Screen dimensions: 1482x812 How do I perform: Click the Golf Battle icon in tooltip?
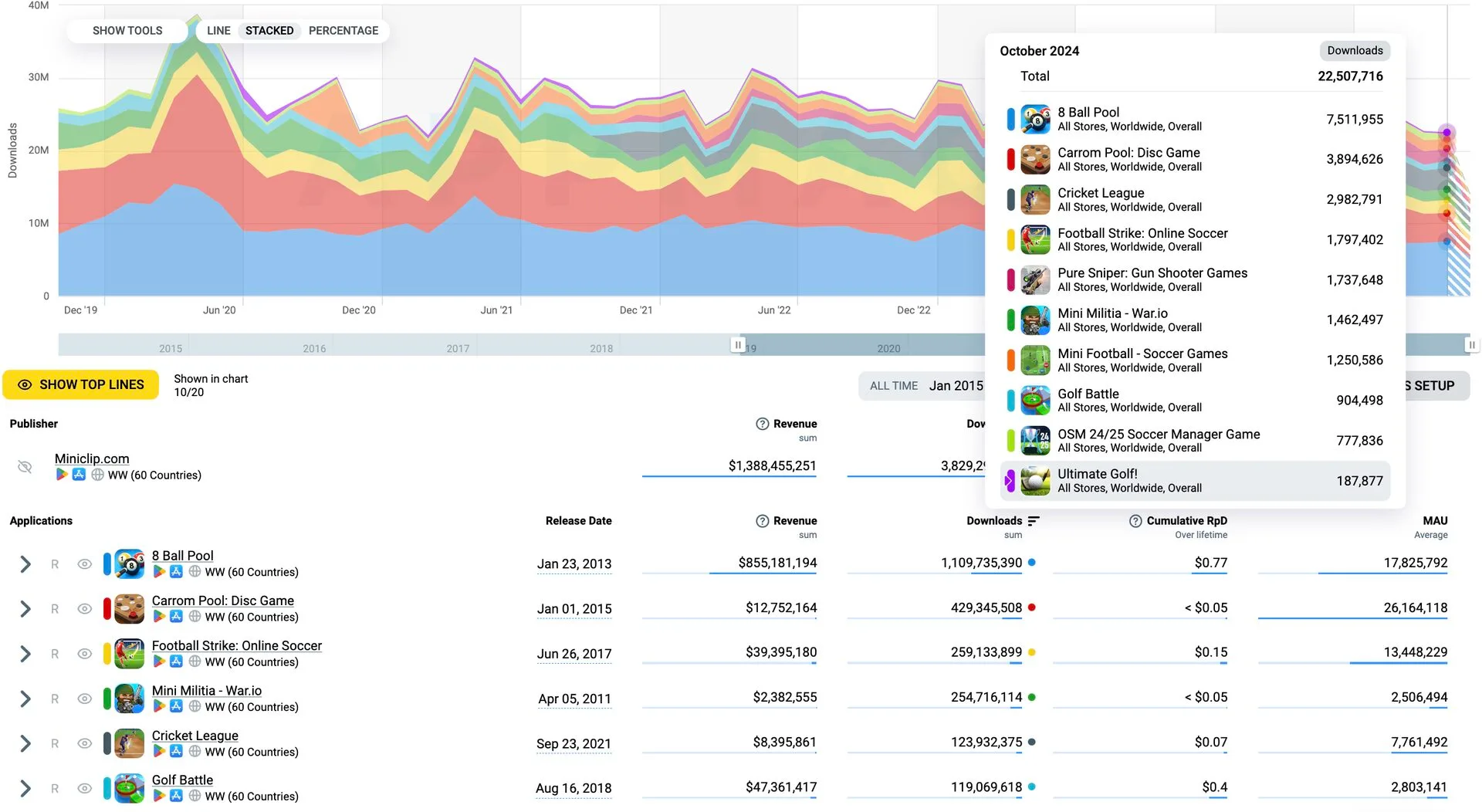tap(1035, 401)
